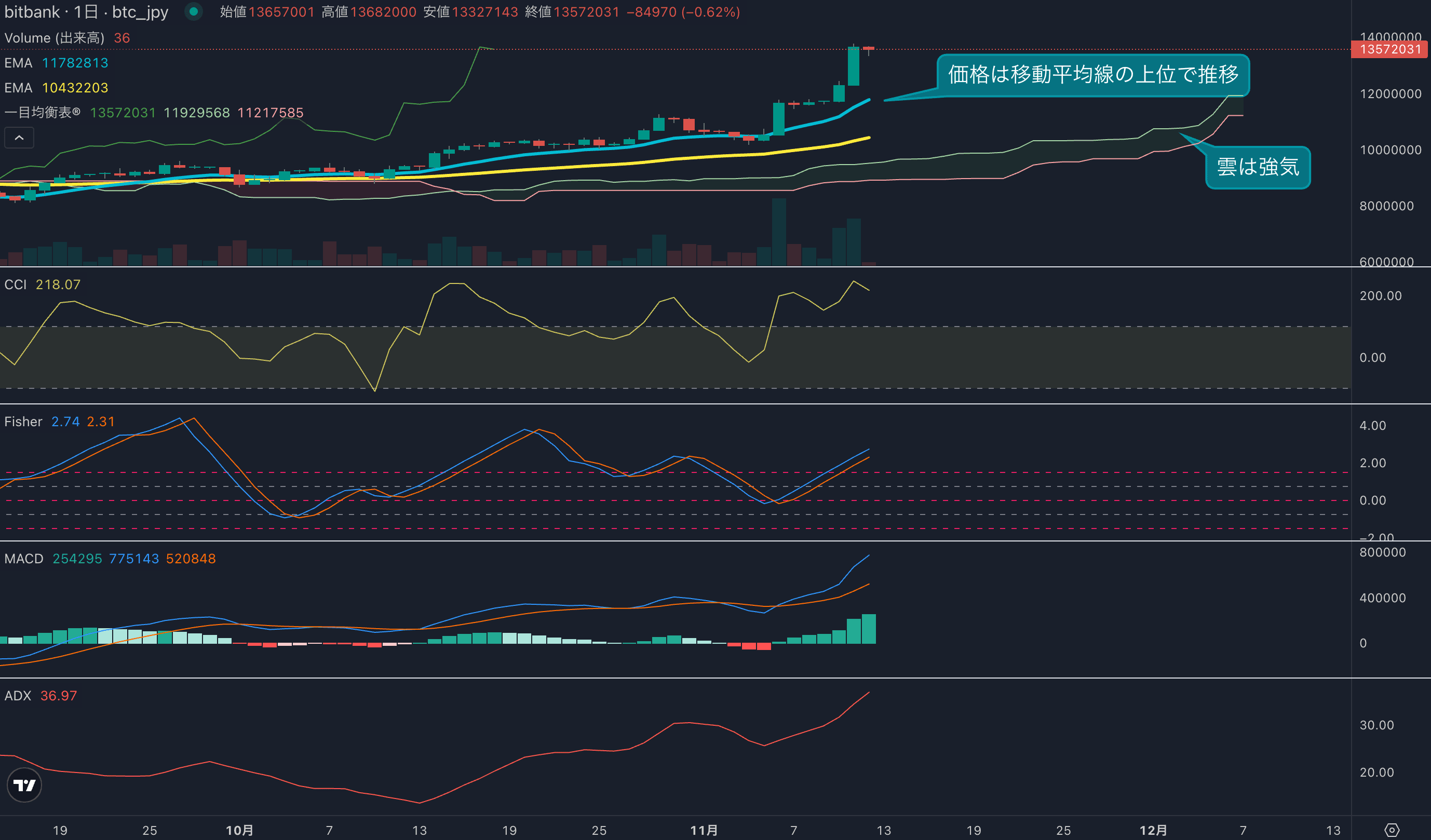Select the CCI indicator label

[16, 284]
